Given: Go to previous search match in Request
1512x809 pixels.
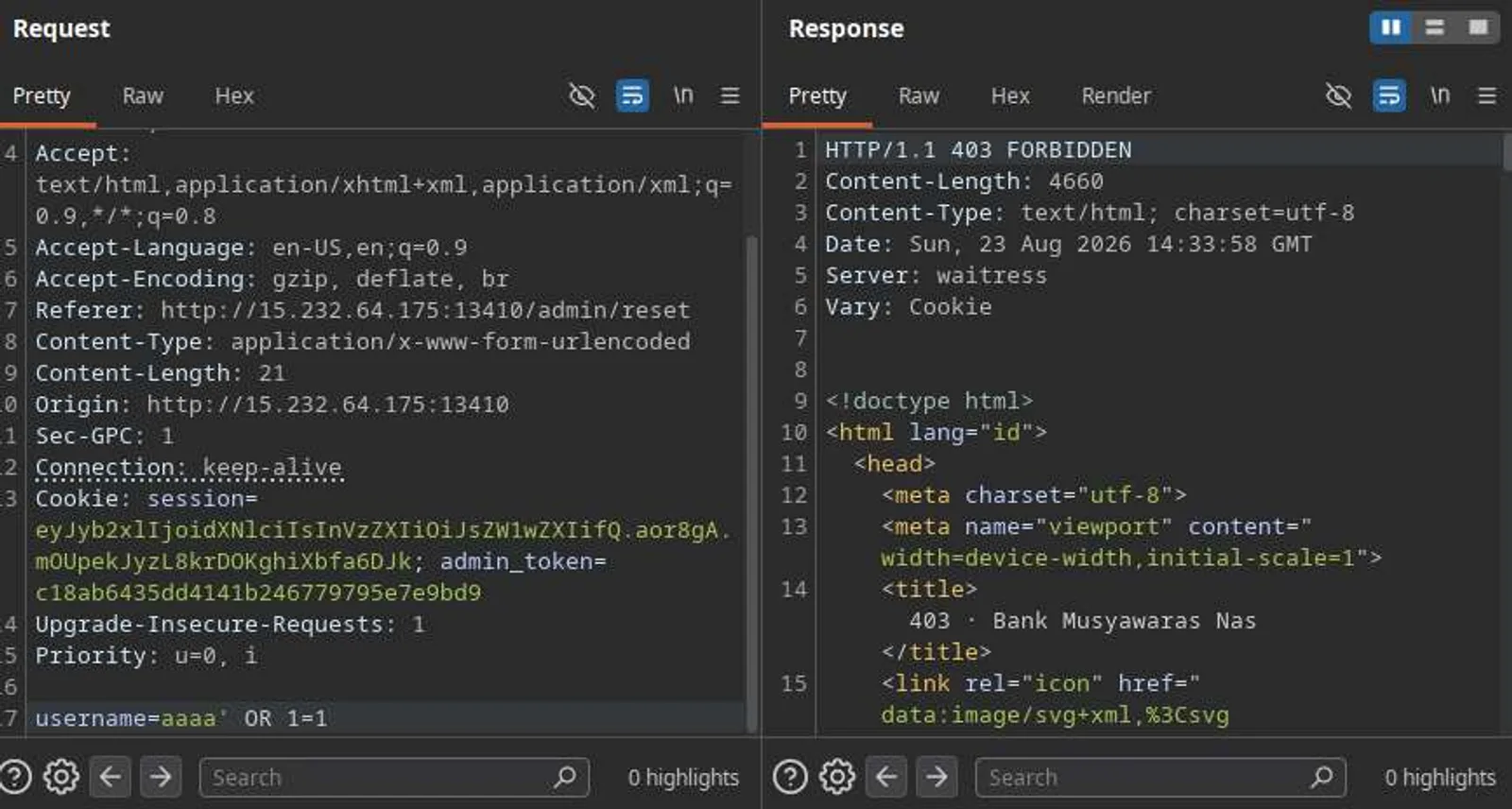Looking at the screenshot, I should (x=111, y=777).
